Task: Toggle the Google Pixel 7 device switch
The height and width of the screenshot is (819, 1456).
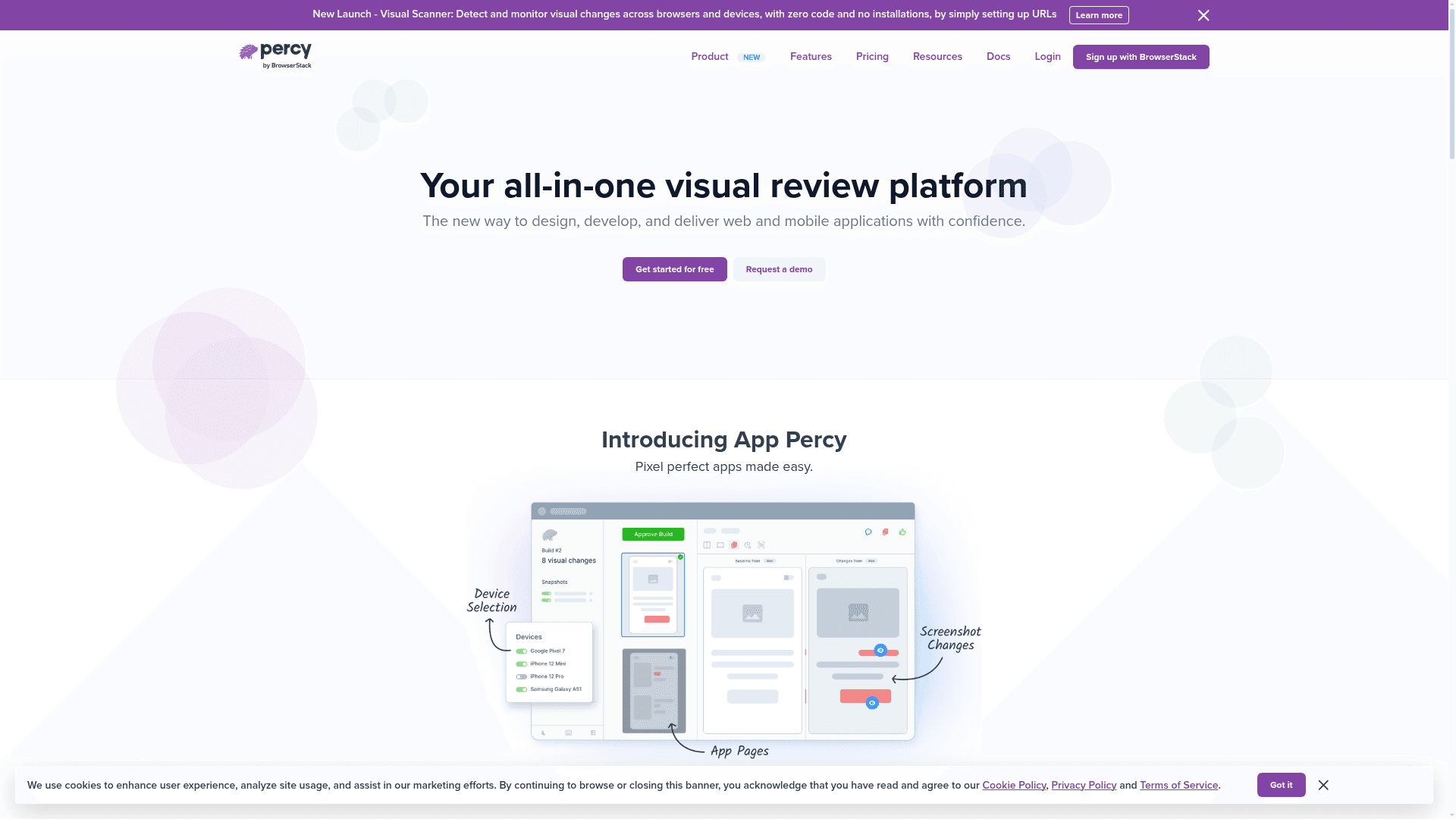Action: pyautogui.click(x=522, y=651)
